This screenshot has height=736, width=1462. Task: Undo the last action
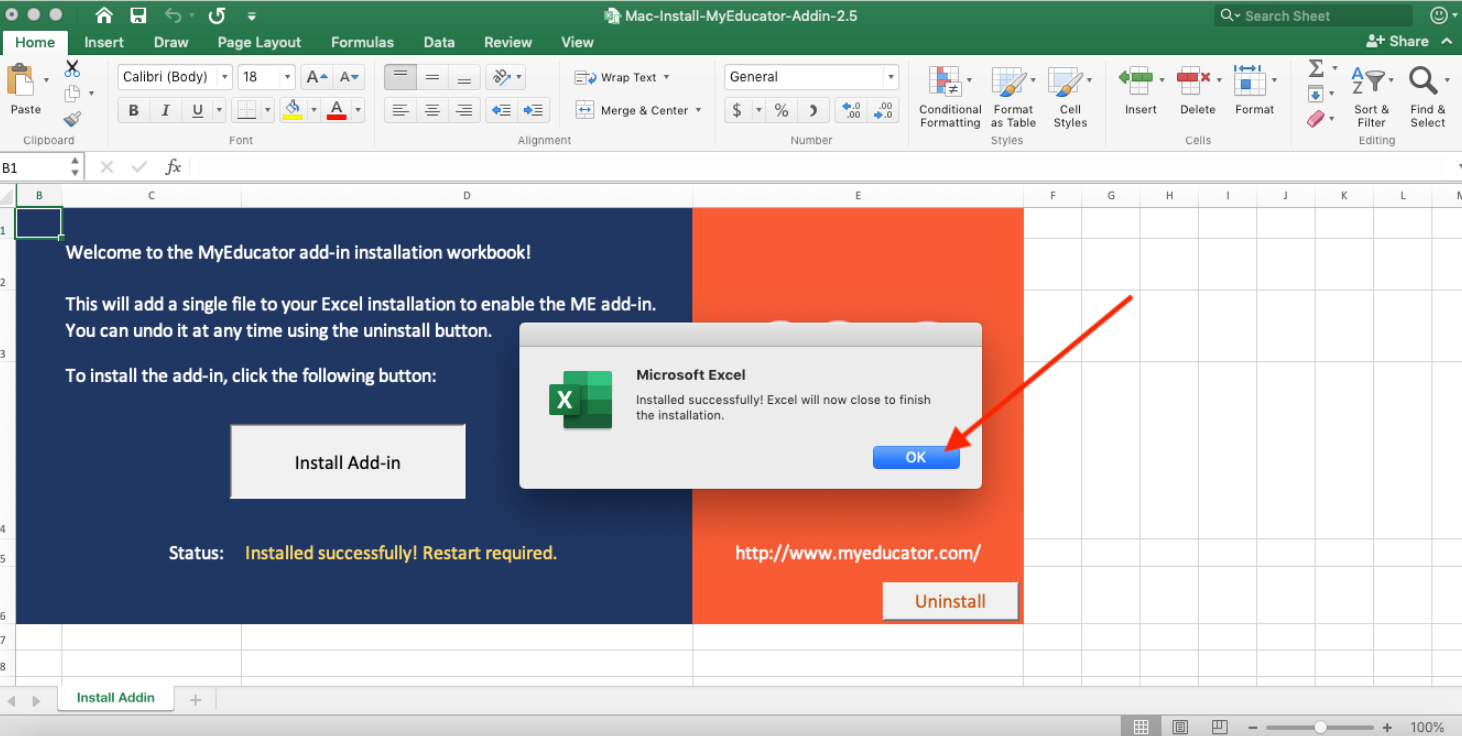point(172,16)
